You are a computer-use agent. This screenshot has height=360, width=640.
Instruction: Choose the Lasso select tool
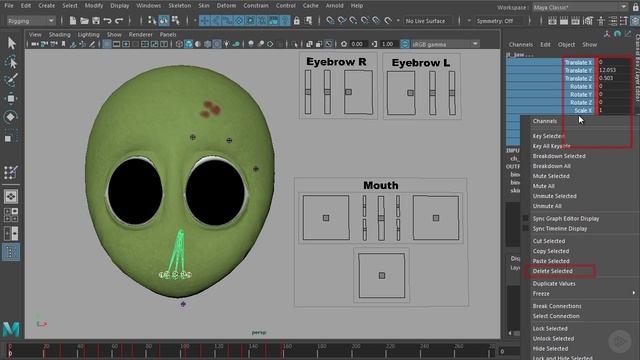(11, 61)
